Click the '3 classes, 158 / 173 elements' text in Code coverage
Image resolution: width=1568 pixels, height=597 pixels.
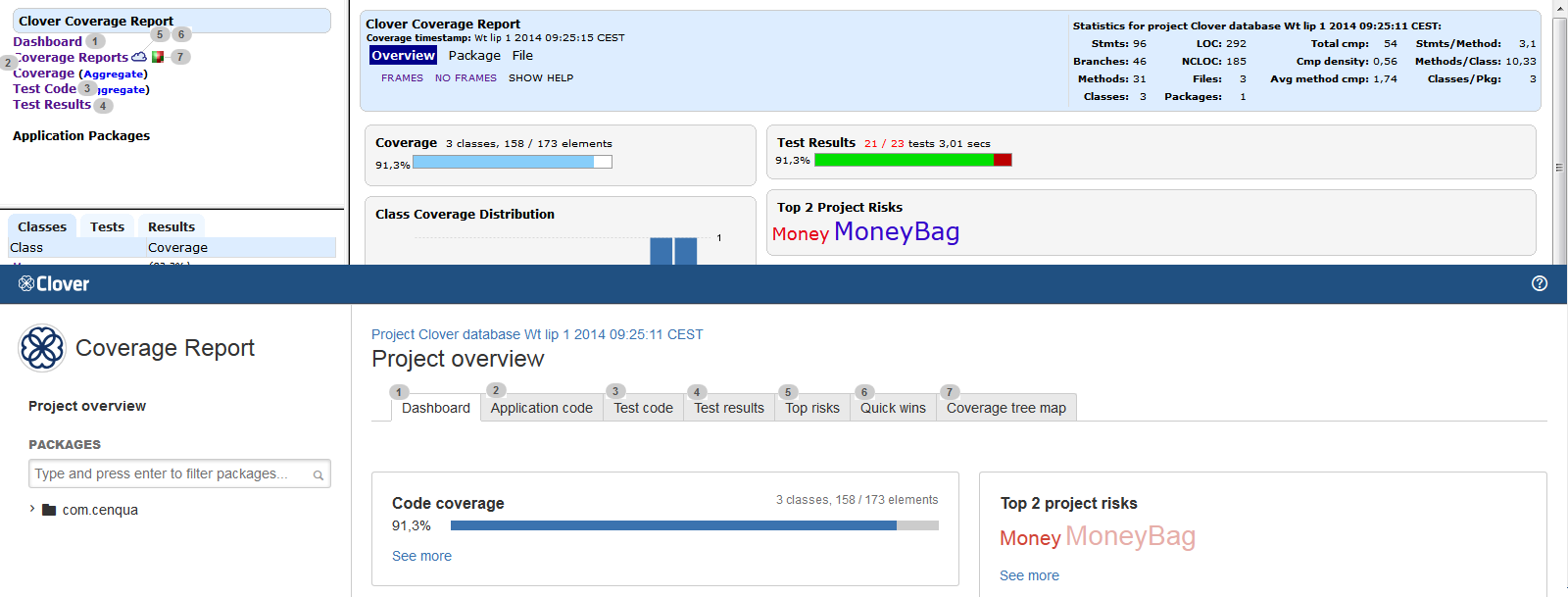coord(857,500)
